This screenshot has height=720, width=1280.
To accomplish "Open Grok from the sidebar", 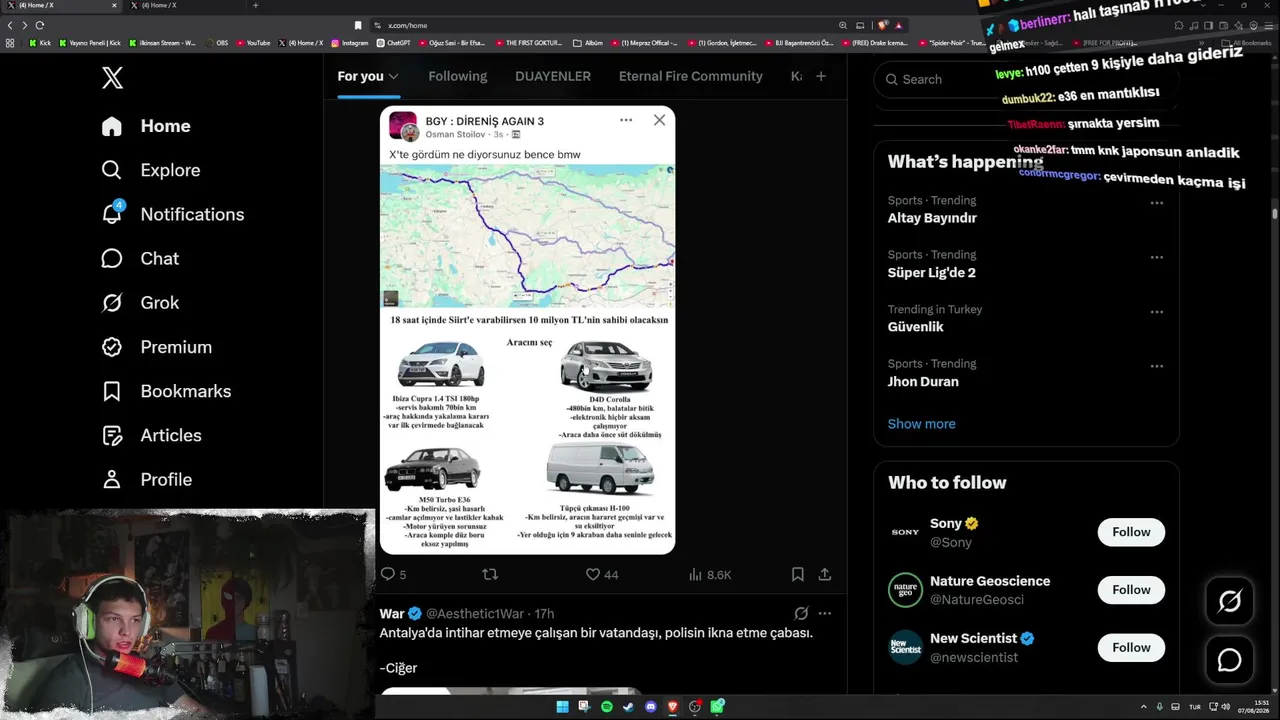I will (140, 302).
